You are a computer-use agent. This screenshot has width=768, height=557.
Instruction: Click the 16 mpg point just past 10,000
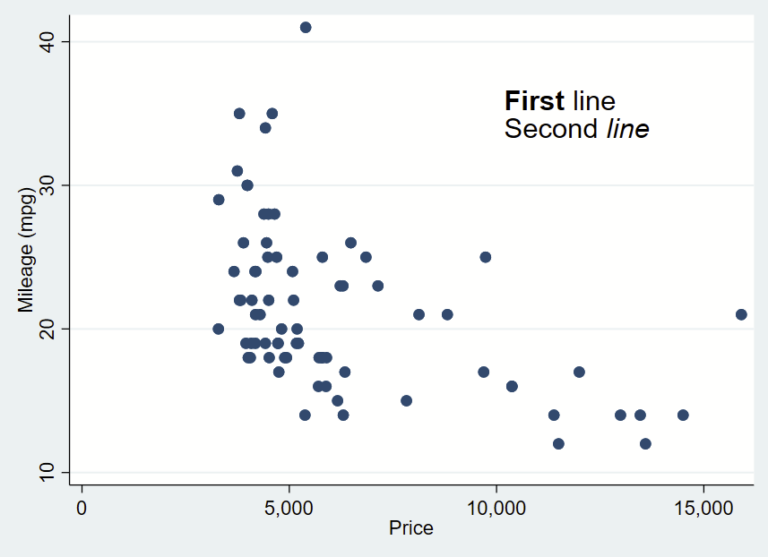(512, 386)
